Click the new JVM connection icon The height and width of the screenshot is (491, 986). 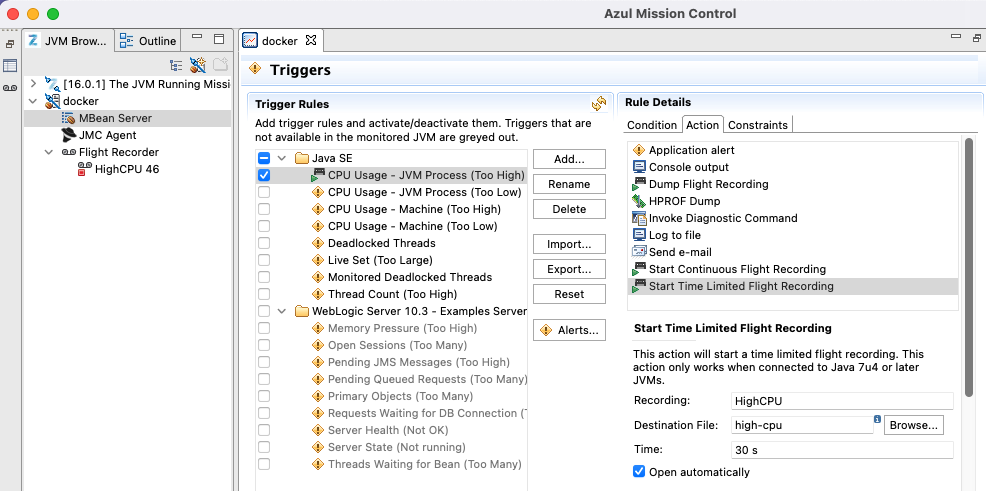[198, 65]
